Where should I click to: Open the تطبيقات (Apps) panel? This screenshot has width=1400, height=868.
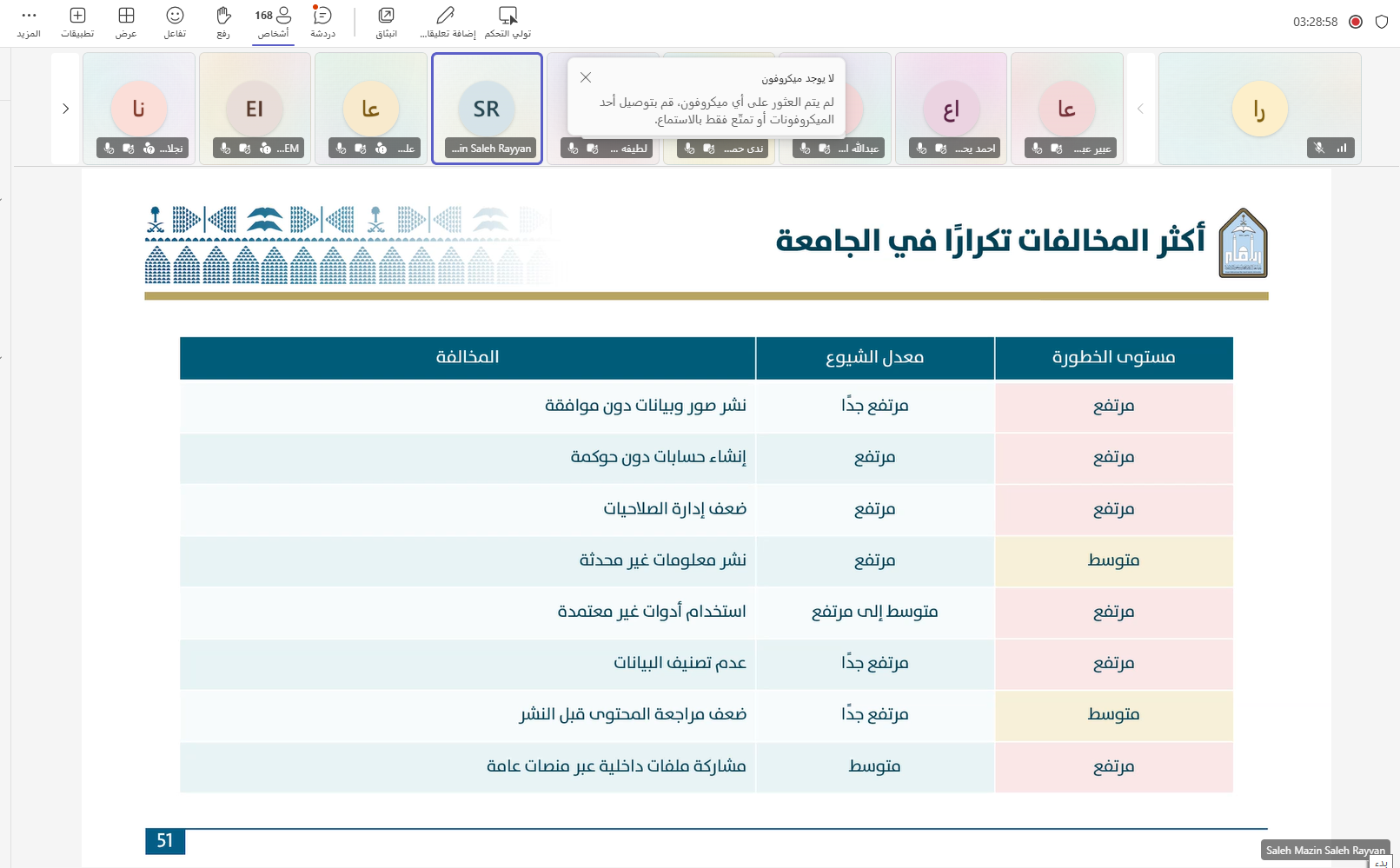pos(77,23)
